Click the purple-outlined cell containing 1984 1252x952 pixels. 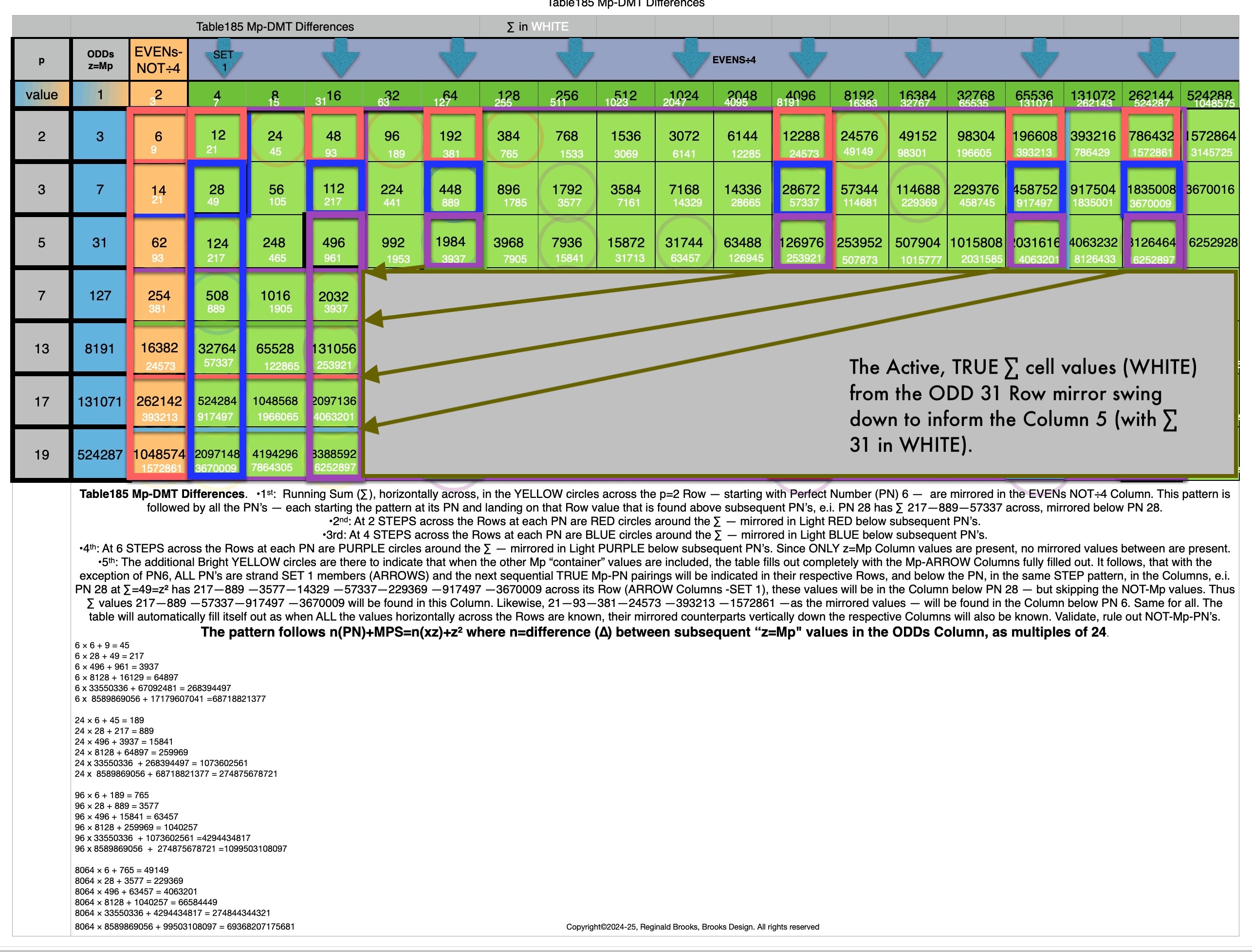pos(451,242)
